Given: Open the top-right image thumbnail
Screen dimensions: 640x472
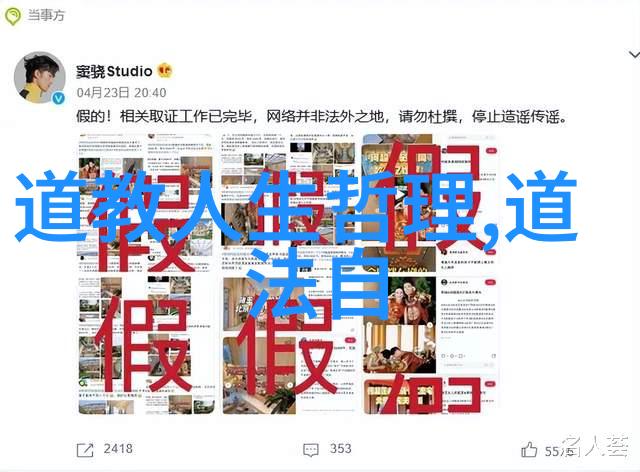Looking at the screenshot, I should pyautogui.click(x=430, y=203).
